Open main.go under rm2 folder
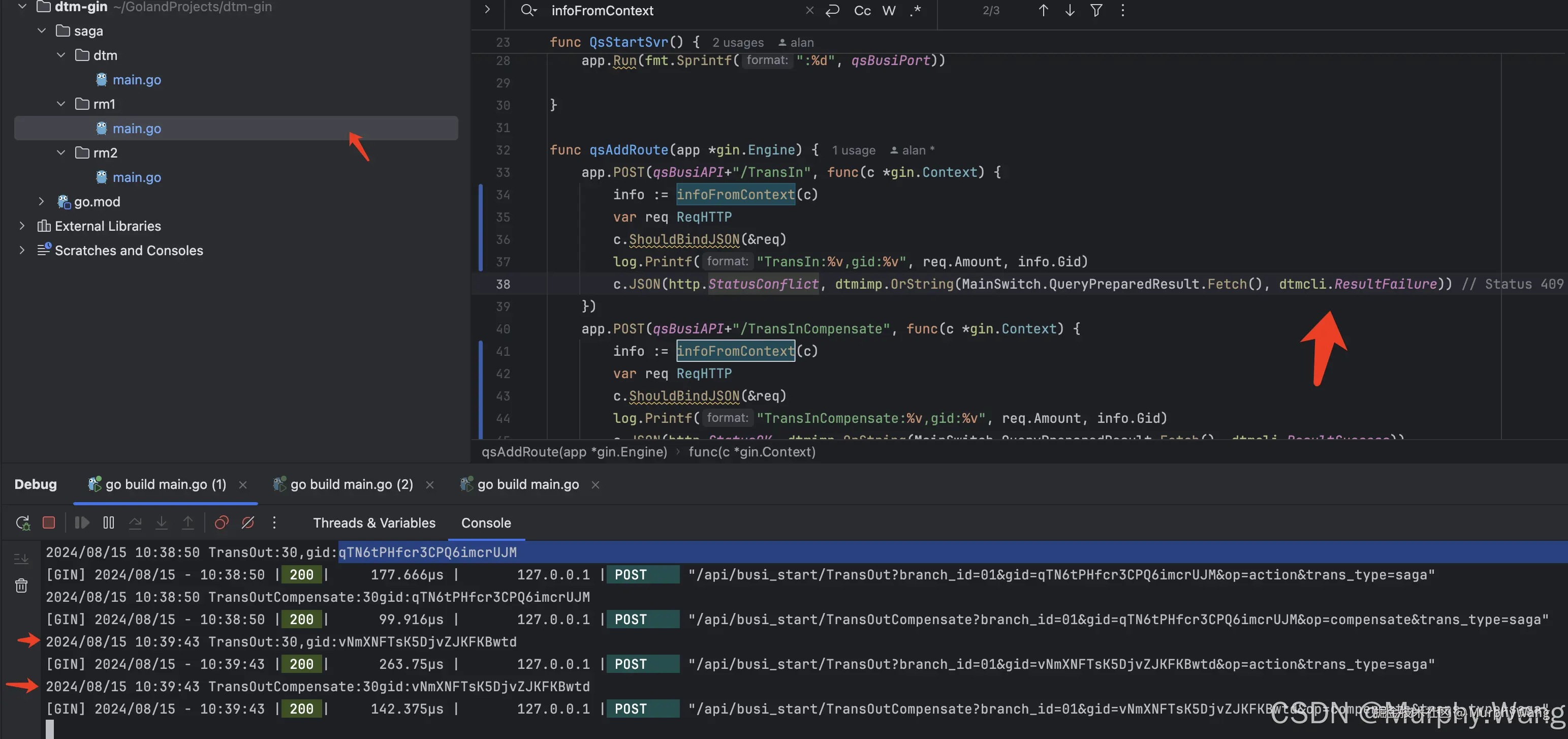 pyautogui.click(x=136, y=177)
